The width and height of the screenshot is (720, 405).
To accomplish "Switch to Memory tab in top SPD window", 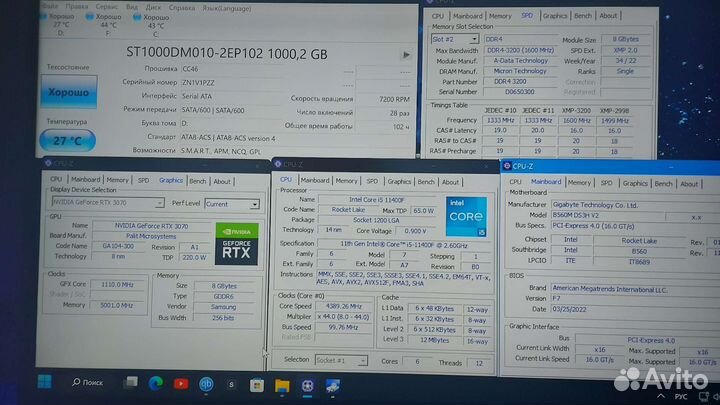I will pyautogui.click(x=500, y=16).
